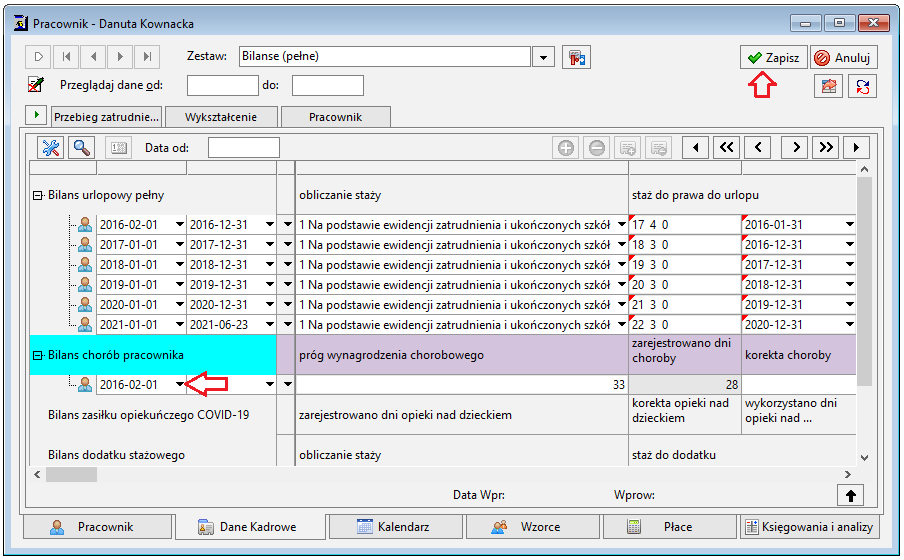Open obliczanie staży dropdown in 2021-01-01 row
The width and height of the screenshot is (904, 560).
622,325
